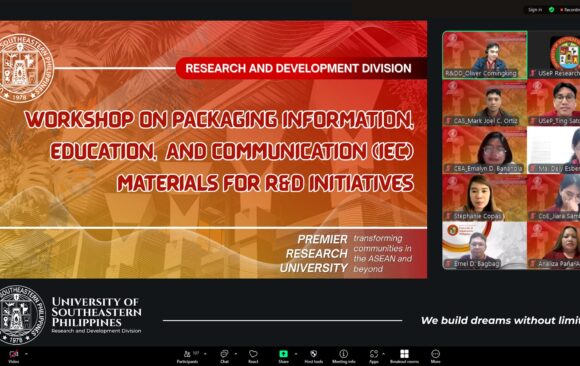Select R&DD_Oliver Comingking video tile
Viewport: 580px width, 366px height.
485,55
